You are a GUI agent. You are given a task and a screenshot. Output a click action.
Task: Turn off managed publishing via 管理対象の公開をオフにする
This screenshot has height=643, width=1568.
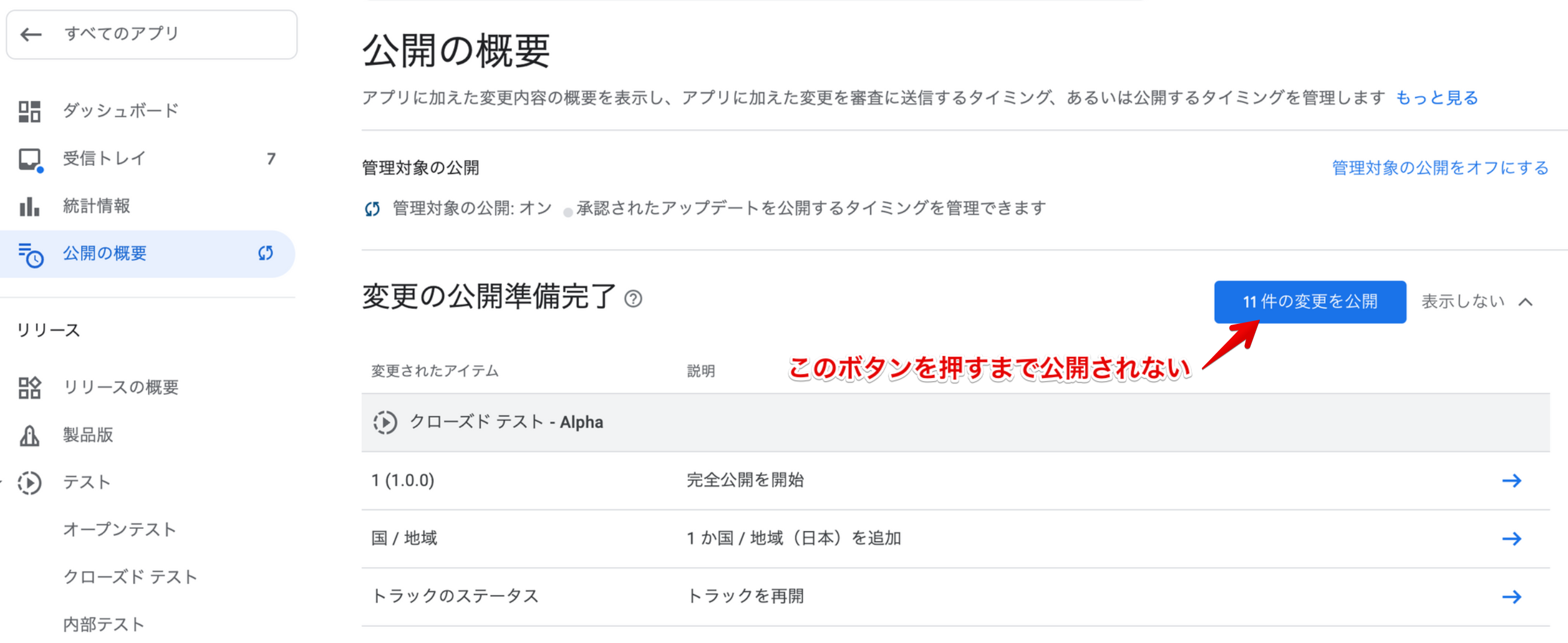[x=1439, y=168]
